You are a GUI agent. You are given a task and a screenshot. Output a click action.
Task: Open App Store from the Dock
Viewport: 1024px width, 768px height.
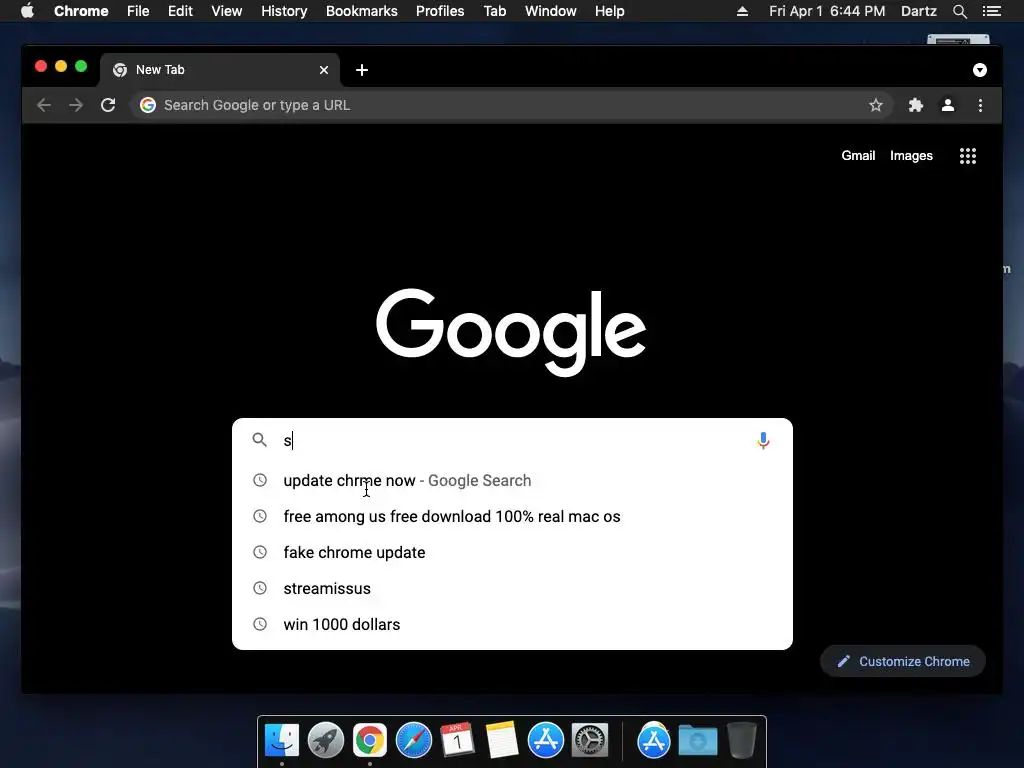546,741
